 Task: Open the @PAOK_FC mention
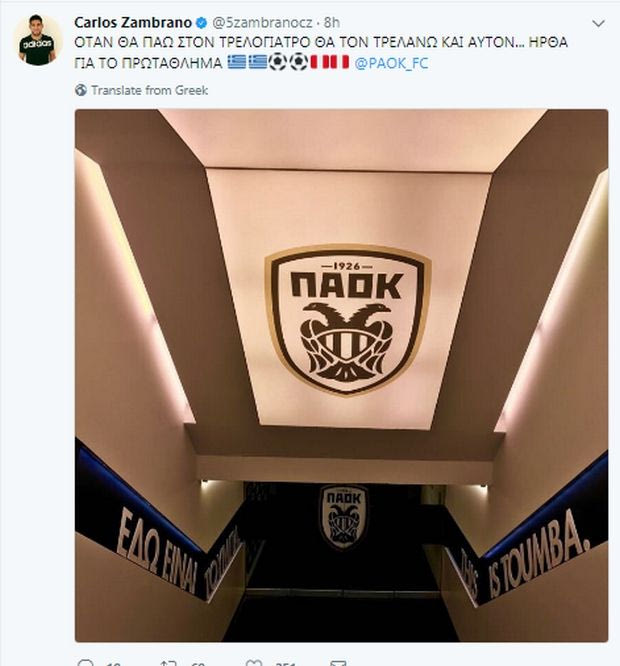(391, 63)
